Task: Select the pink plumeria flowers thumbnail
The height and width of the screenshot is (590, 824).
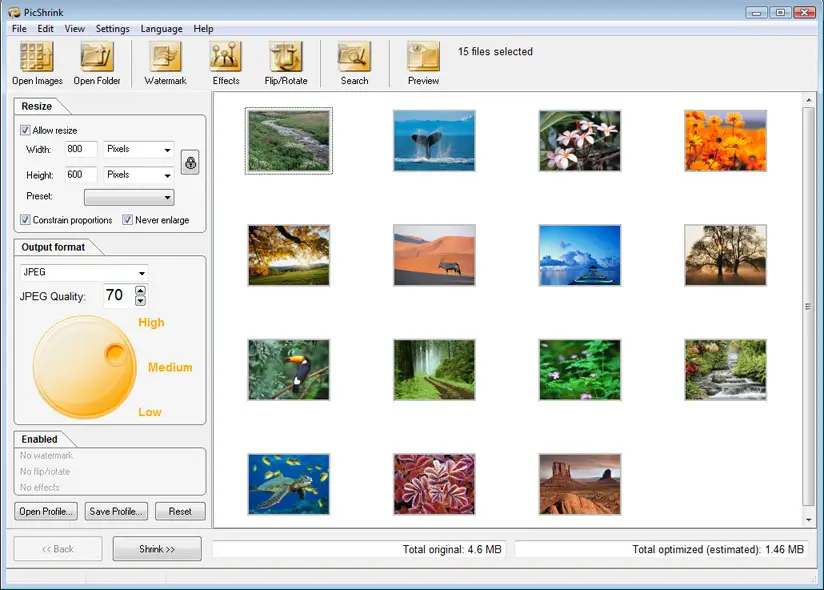Action: 580,141
